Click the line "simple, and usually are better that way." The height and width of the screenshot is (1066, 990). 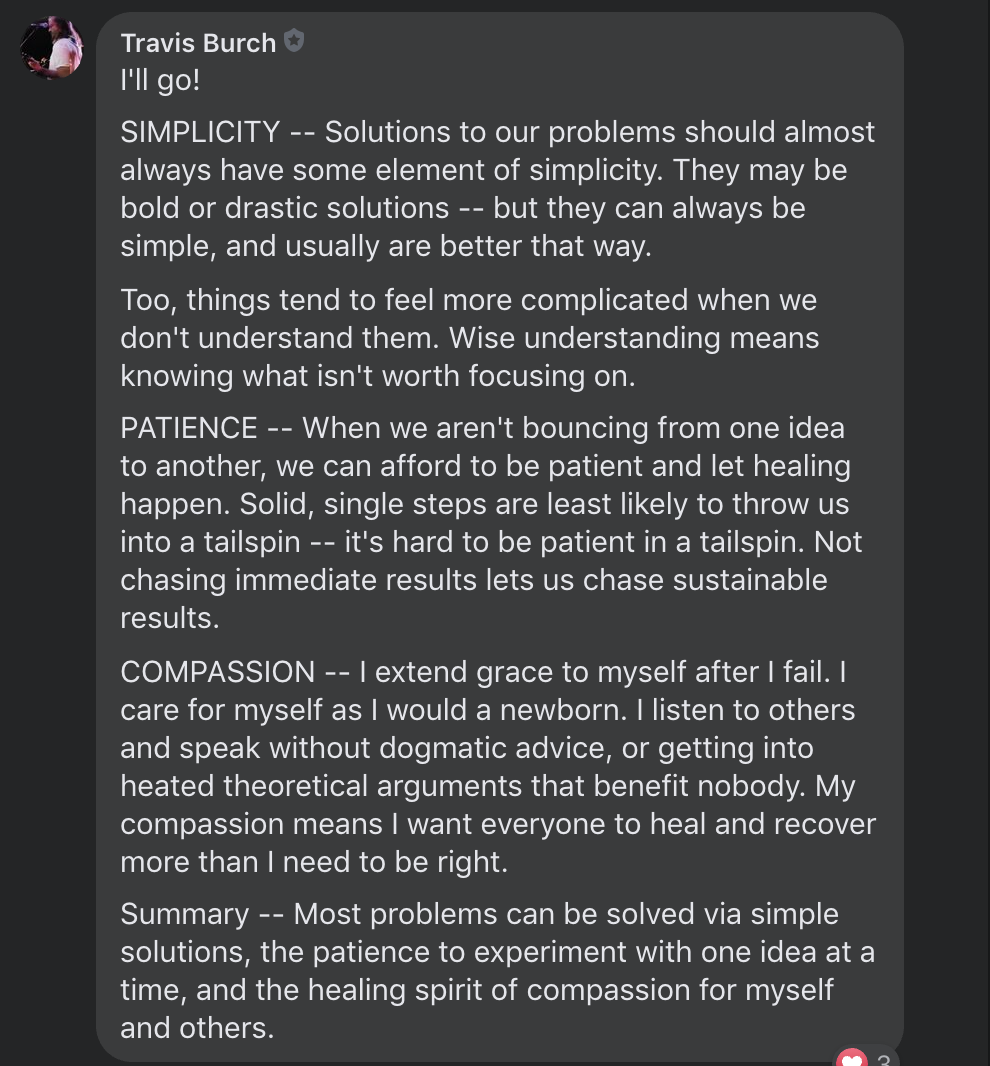386,246
